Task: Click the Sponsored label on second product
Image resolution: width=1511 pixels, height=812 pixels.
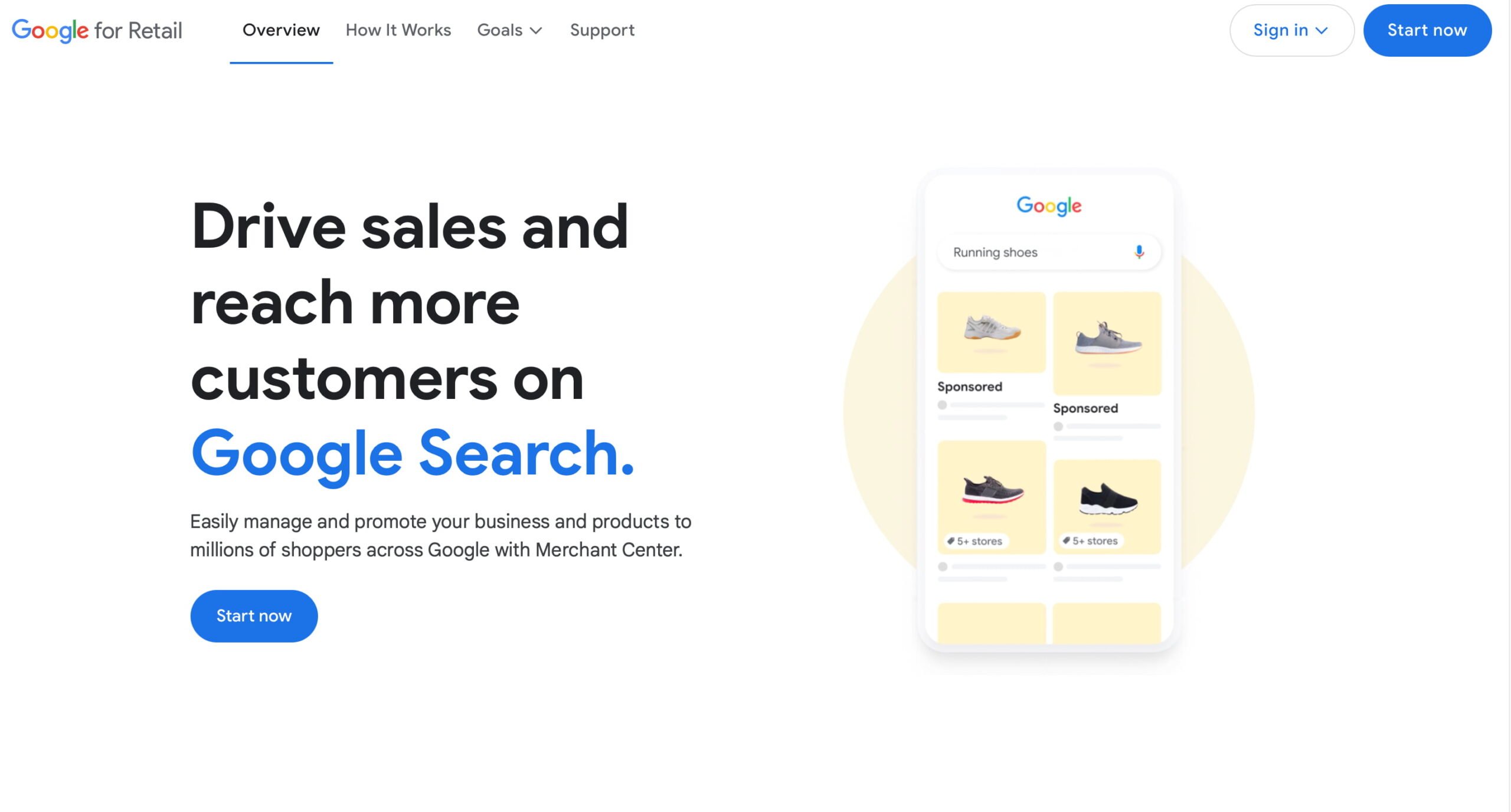Action: (x=1086, y=407)
